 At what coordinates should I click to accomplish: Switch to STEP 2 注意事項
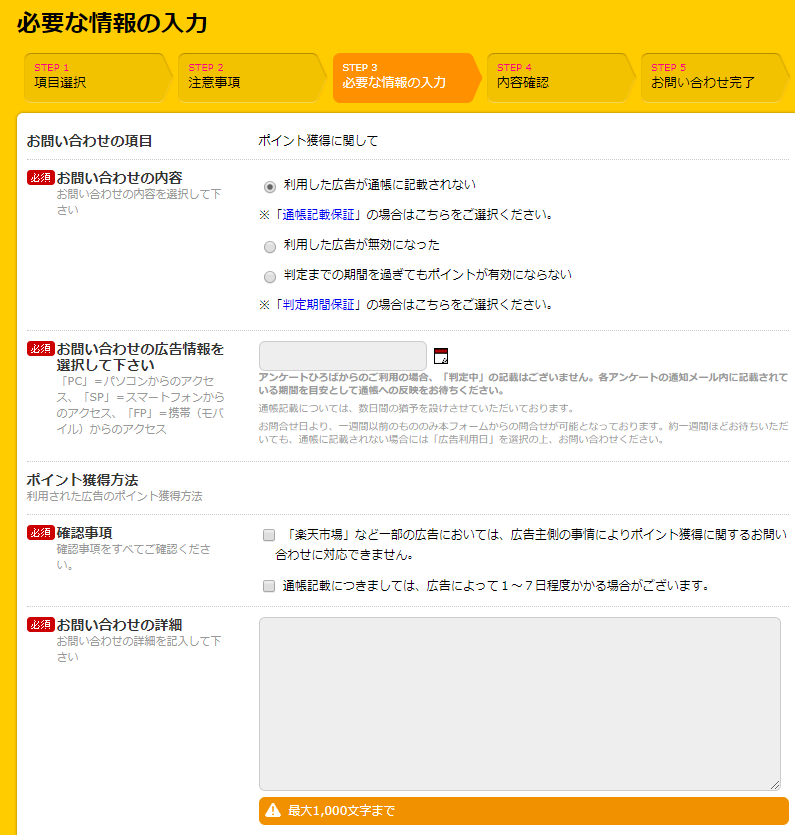(x=250, y=77)
